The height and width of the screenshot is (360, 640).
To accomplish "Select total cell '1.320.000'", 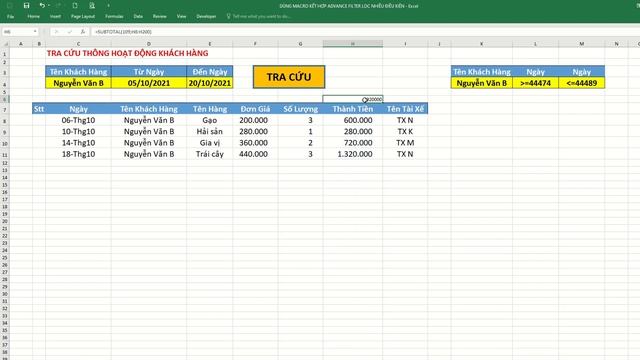I will click(x=353, y=154).
